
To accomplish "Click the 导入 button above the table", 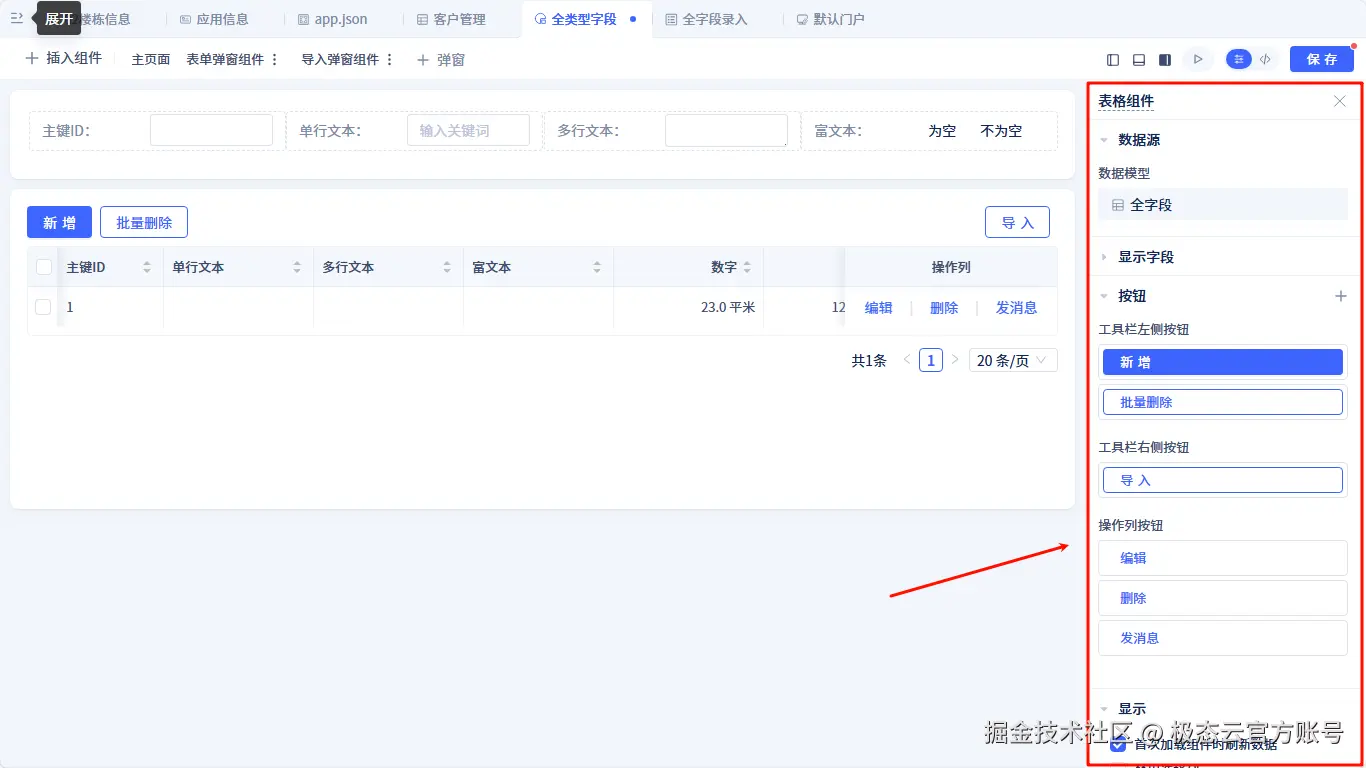I will (1017, 222).
